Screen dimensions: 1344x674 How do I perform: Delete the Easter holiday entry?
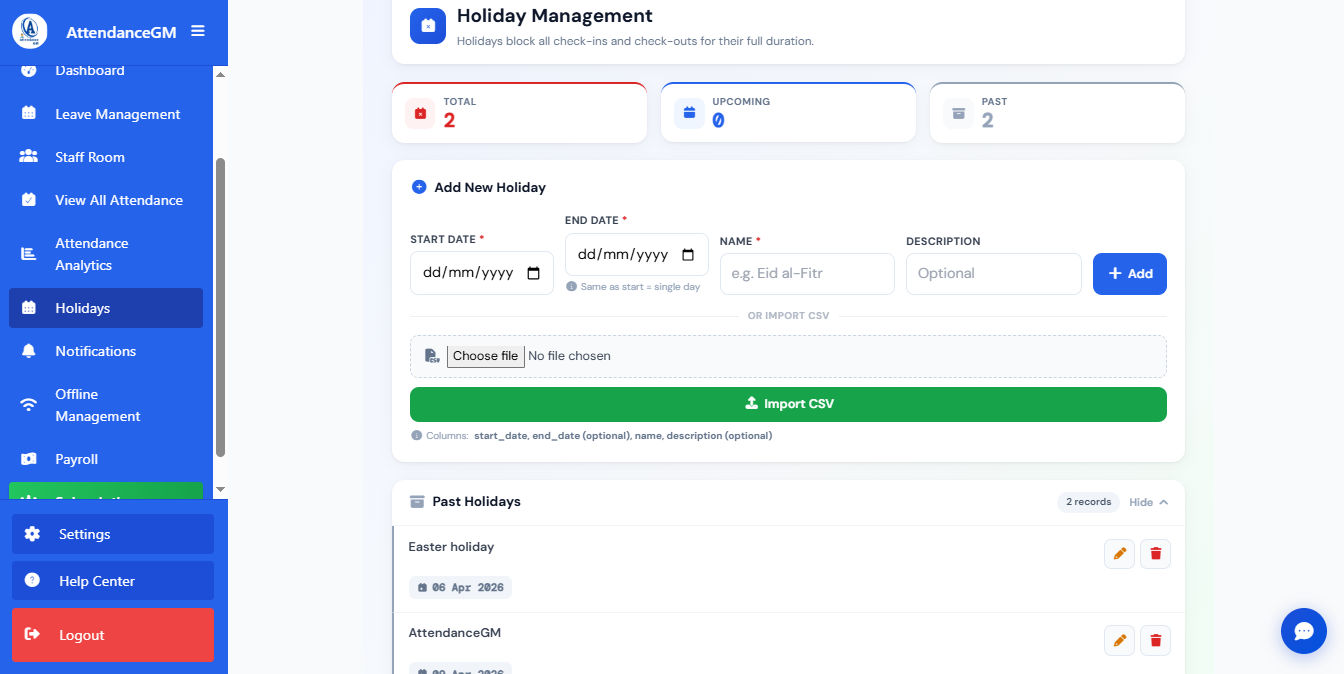click(1155, 553)
